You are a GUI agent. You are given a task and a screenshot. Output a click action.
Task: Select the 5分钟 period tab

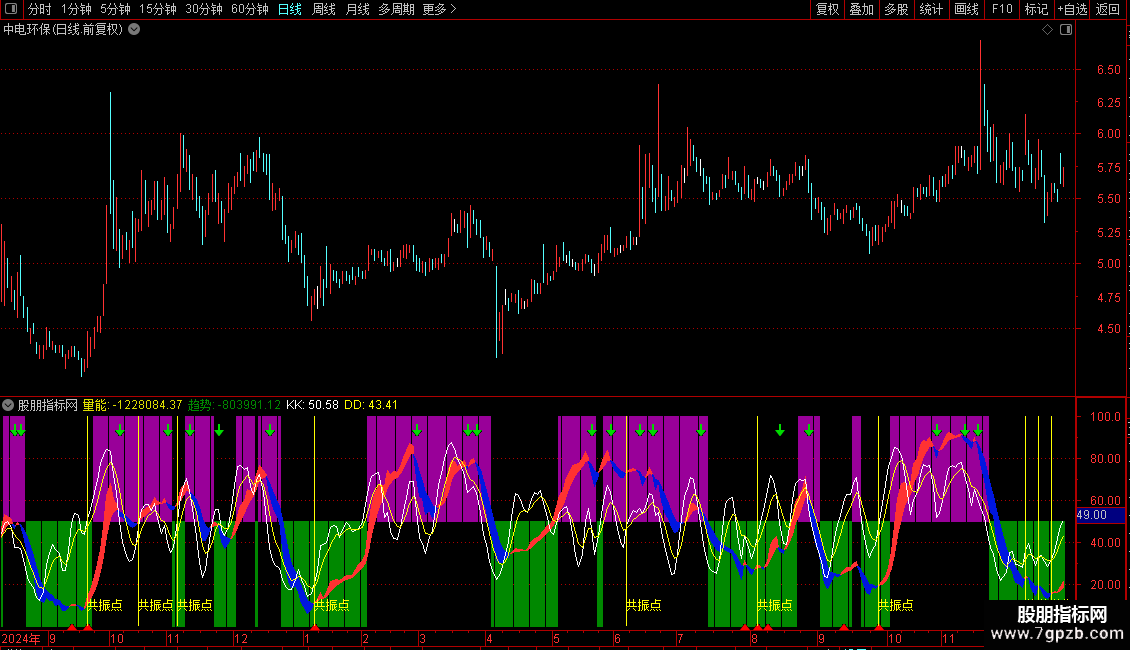[x=115, y=9]
